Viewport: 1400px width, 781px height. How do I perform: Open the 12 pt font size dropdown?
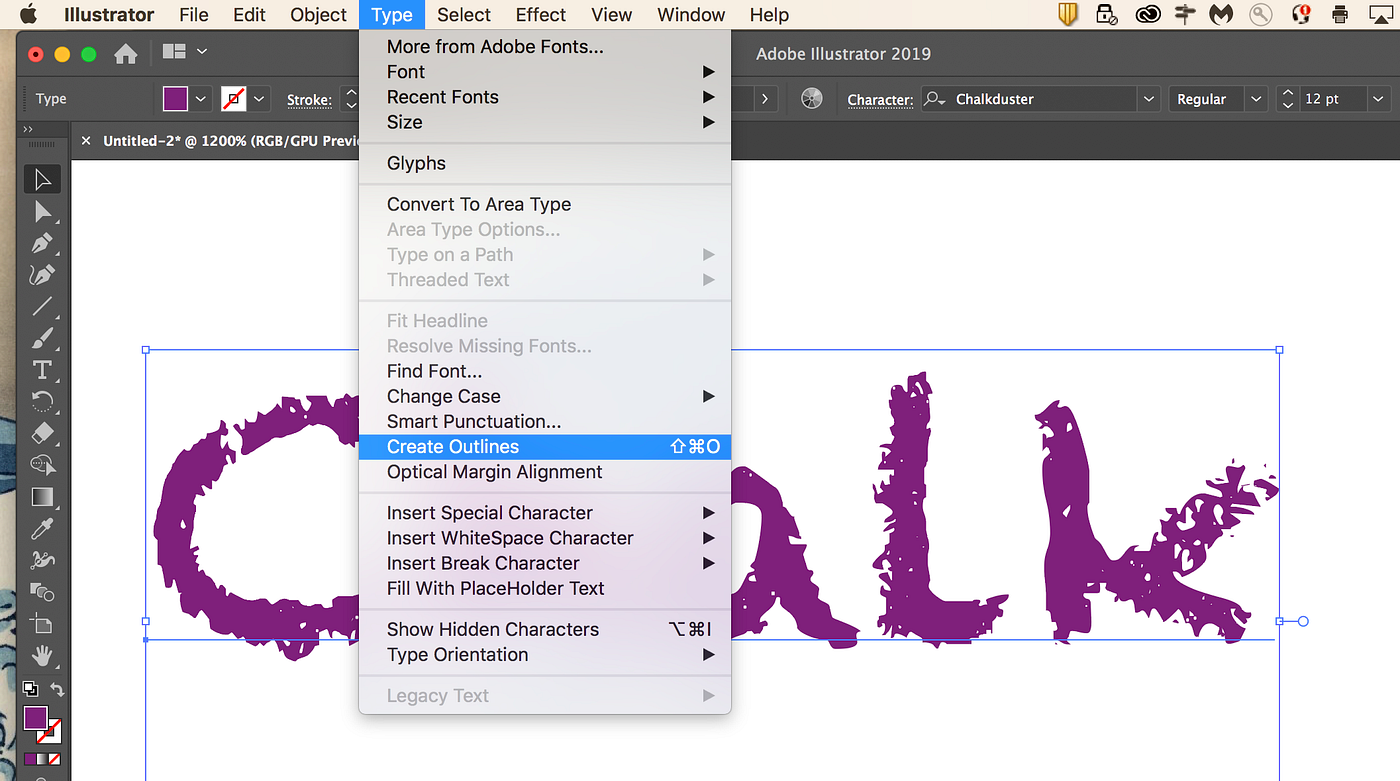click(1380, 99)
